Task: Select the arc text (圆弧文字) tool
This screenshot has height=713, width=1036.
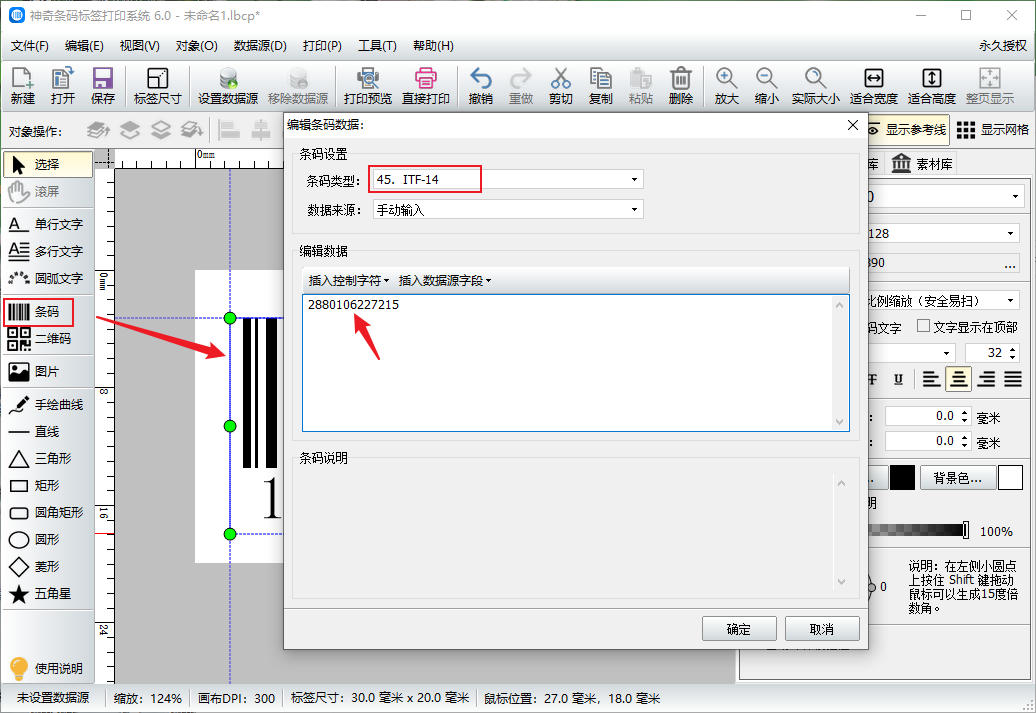Action: click(48, 279)
